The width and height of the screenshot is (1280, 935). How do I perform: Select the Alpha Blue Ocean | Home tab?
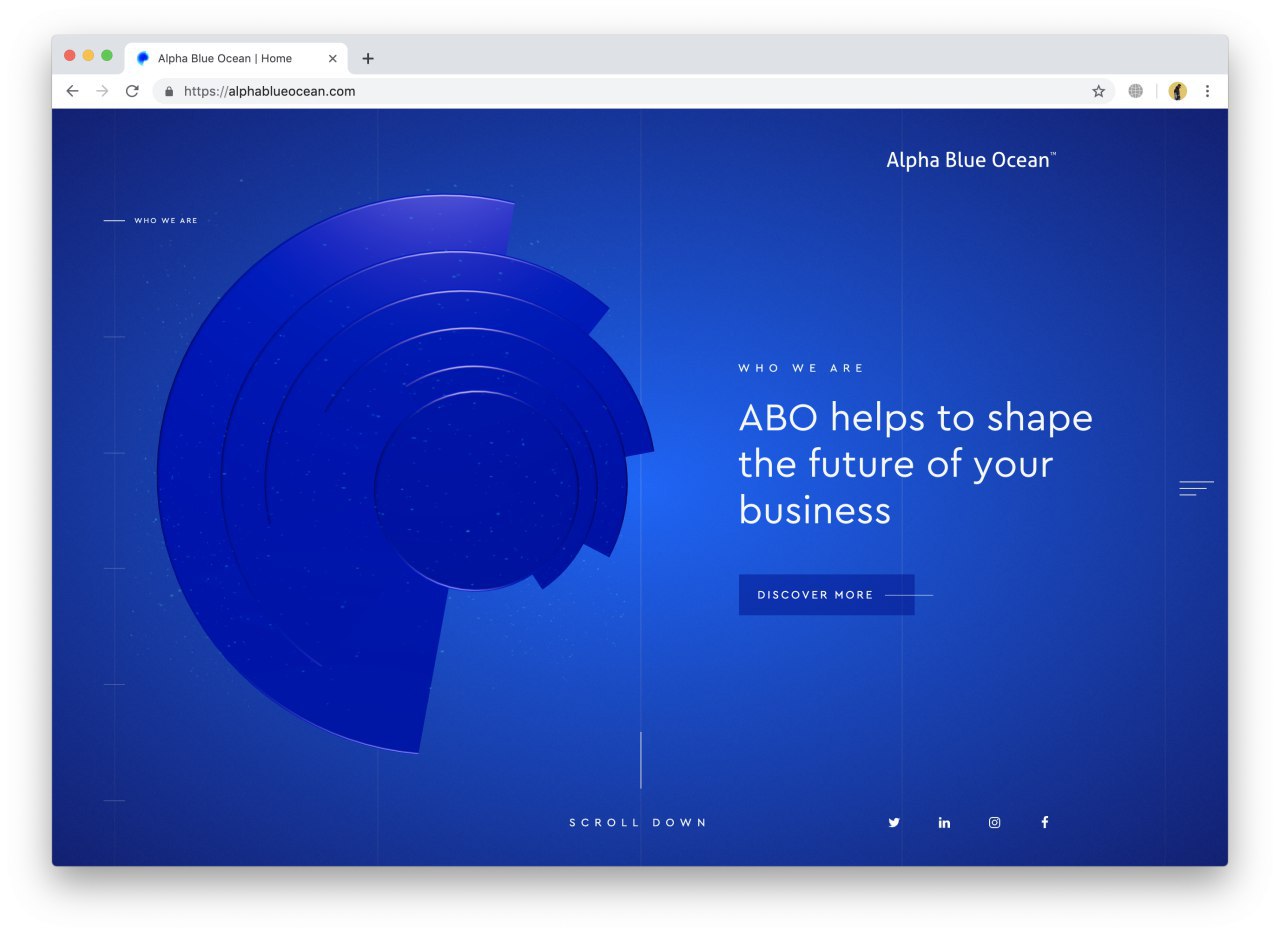(x=237, y=58)
